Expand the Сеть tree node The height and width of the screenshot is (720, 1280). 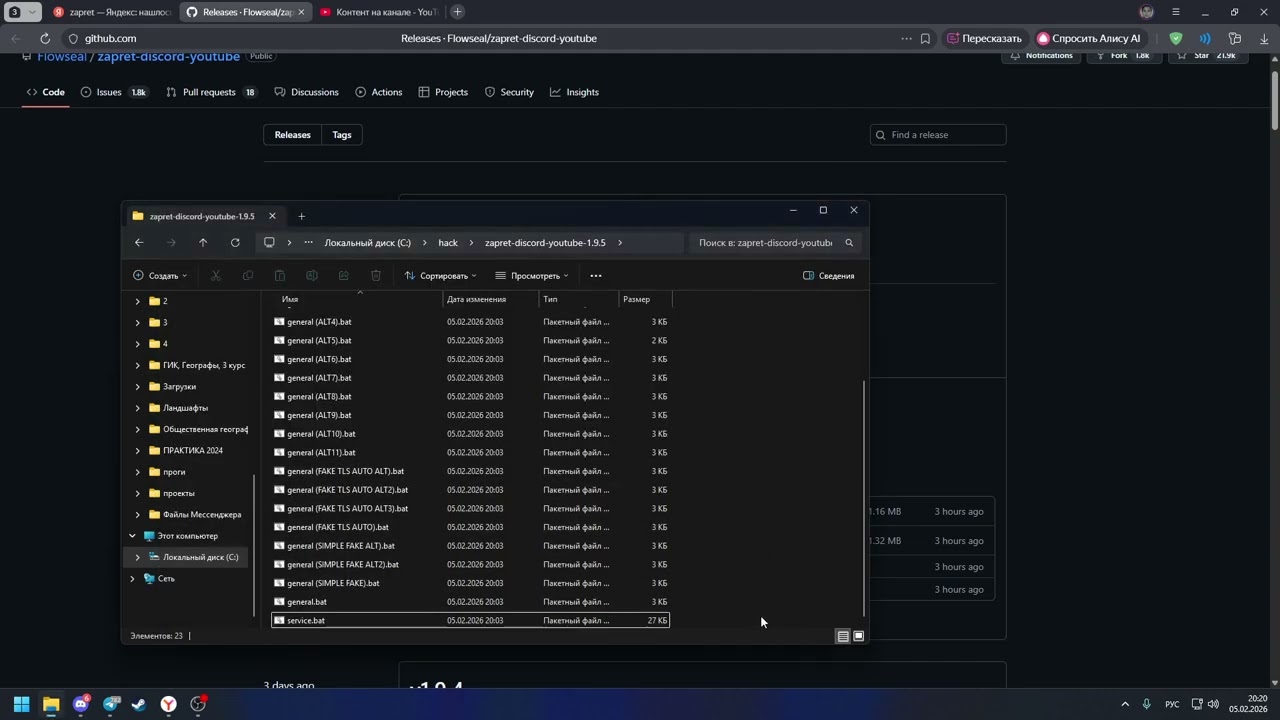tap(132, 579)
